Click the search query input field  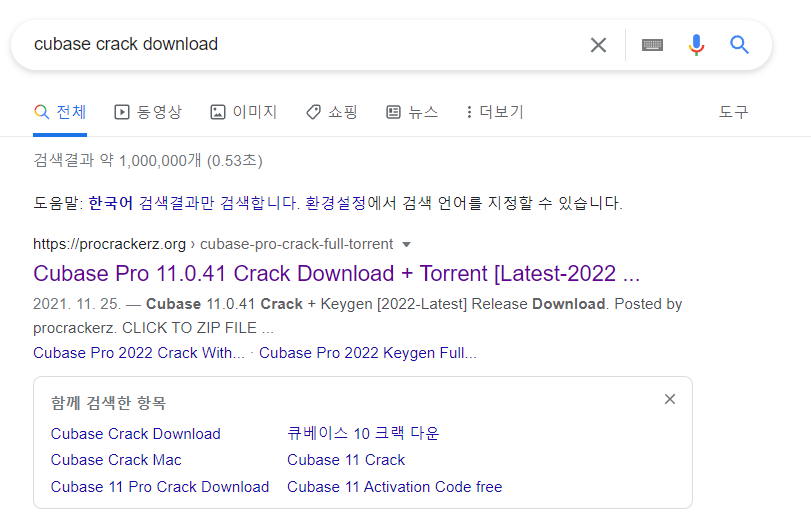(x=305, y=44)
